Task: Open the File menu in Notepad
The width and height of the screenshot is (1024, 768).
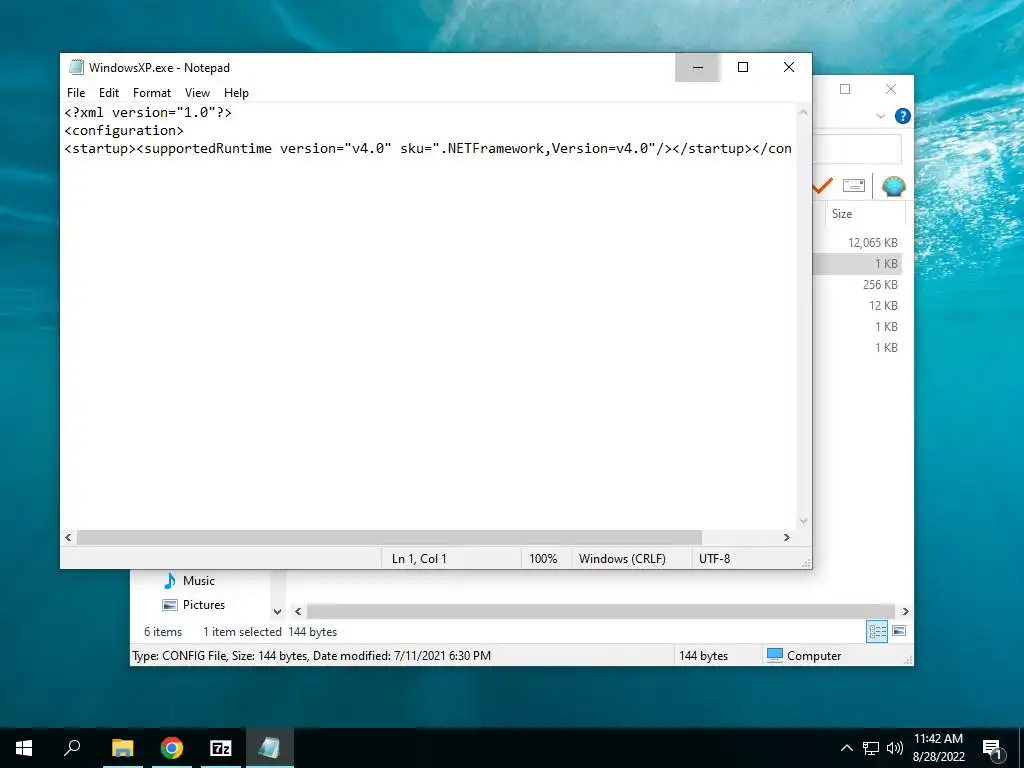Action: pyautogui.click(x=76, y=93)
